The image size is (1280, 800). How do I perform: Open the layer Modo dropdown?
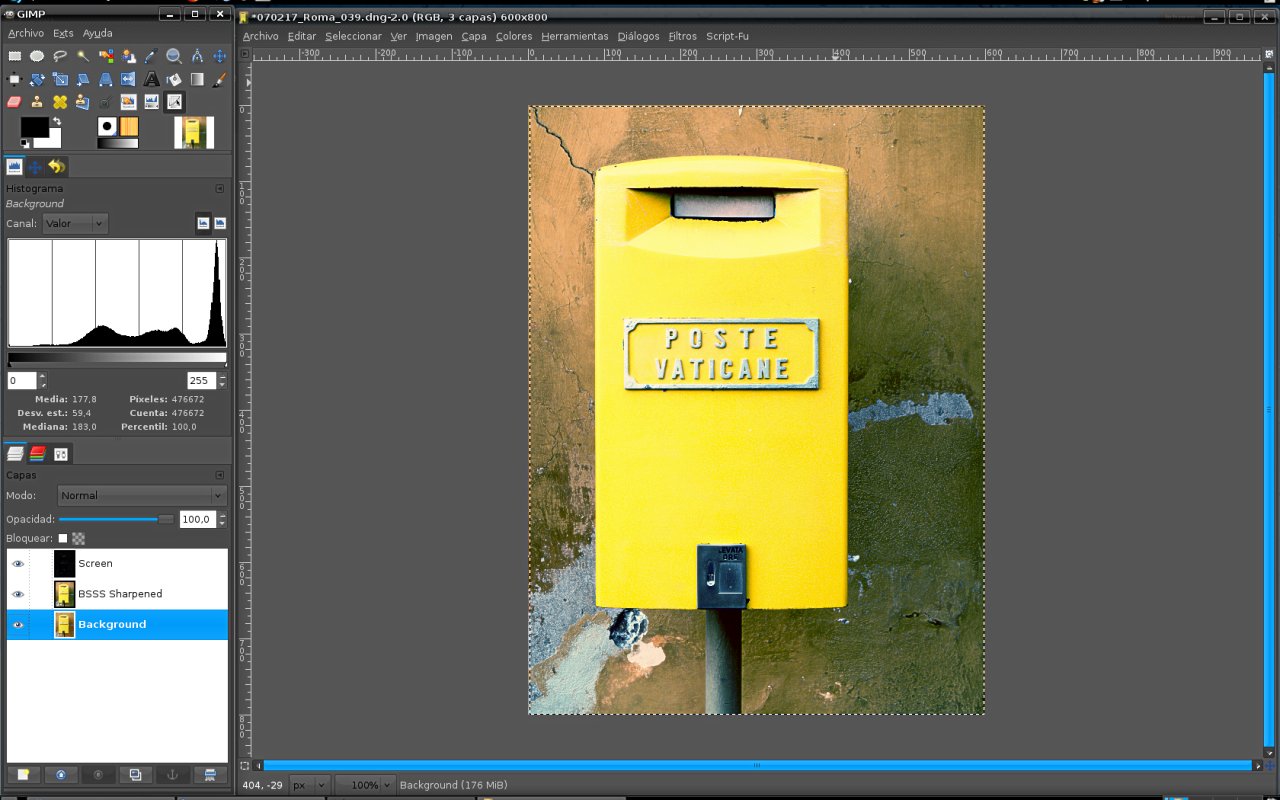click(x=141, y=496)
